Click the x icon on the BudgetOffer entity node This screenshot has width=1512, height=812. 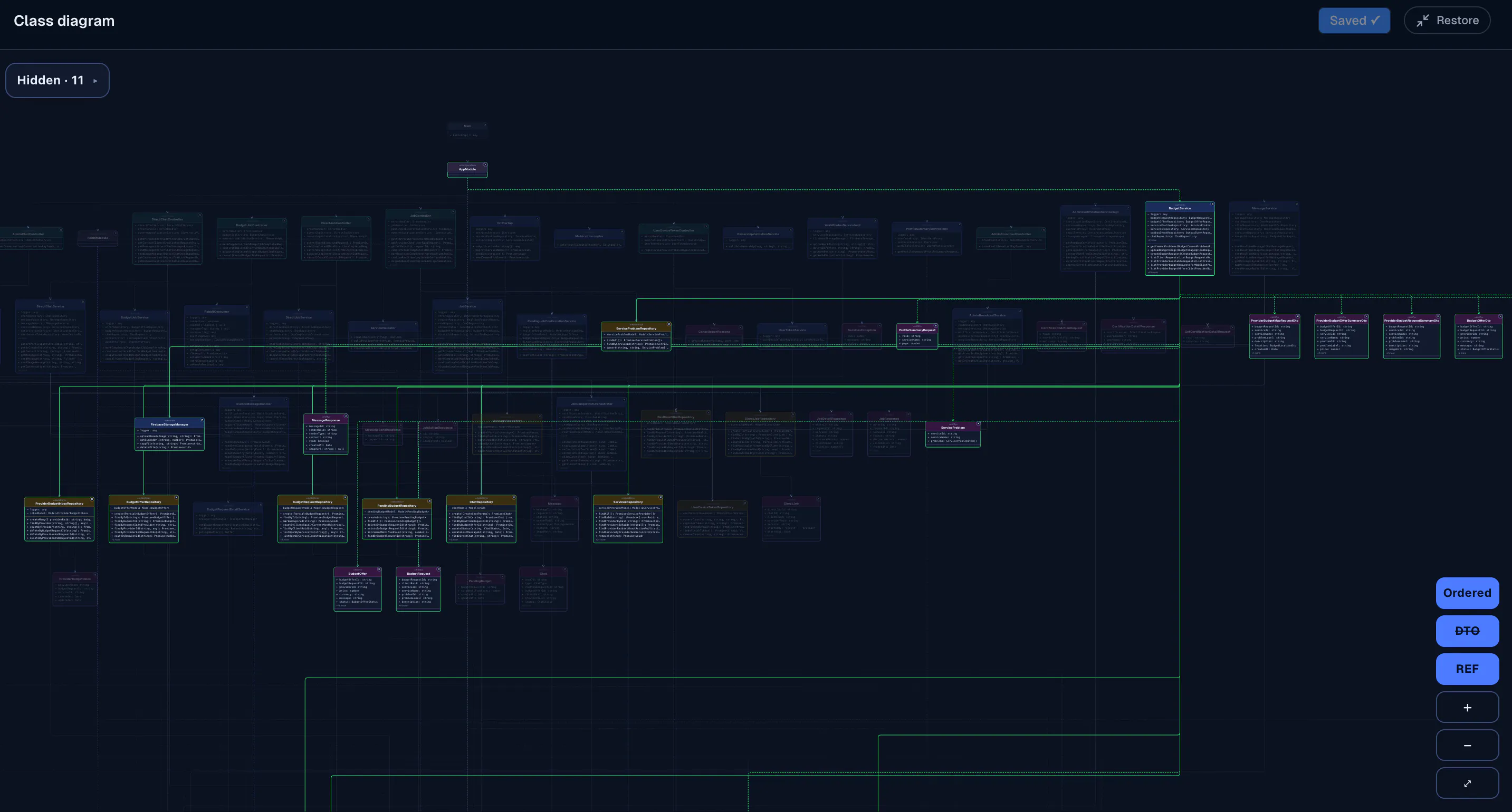coord(379,569)
